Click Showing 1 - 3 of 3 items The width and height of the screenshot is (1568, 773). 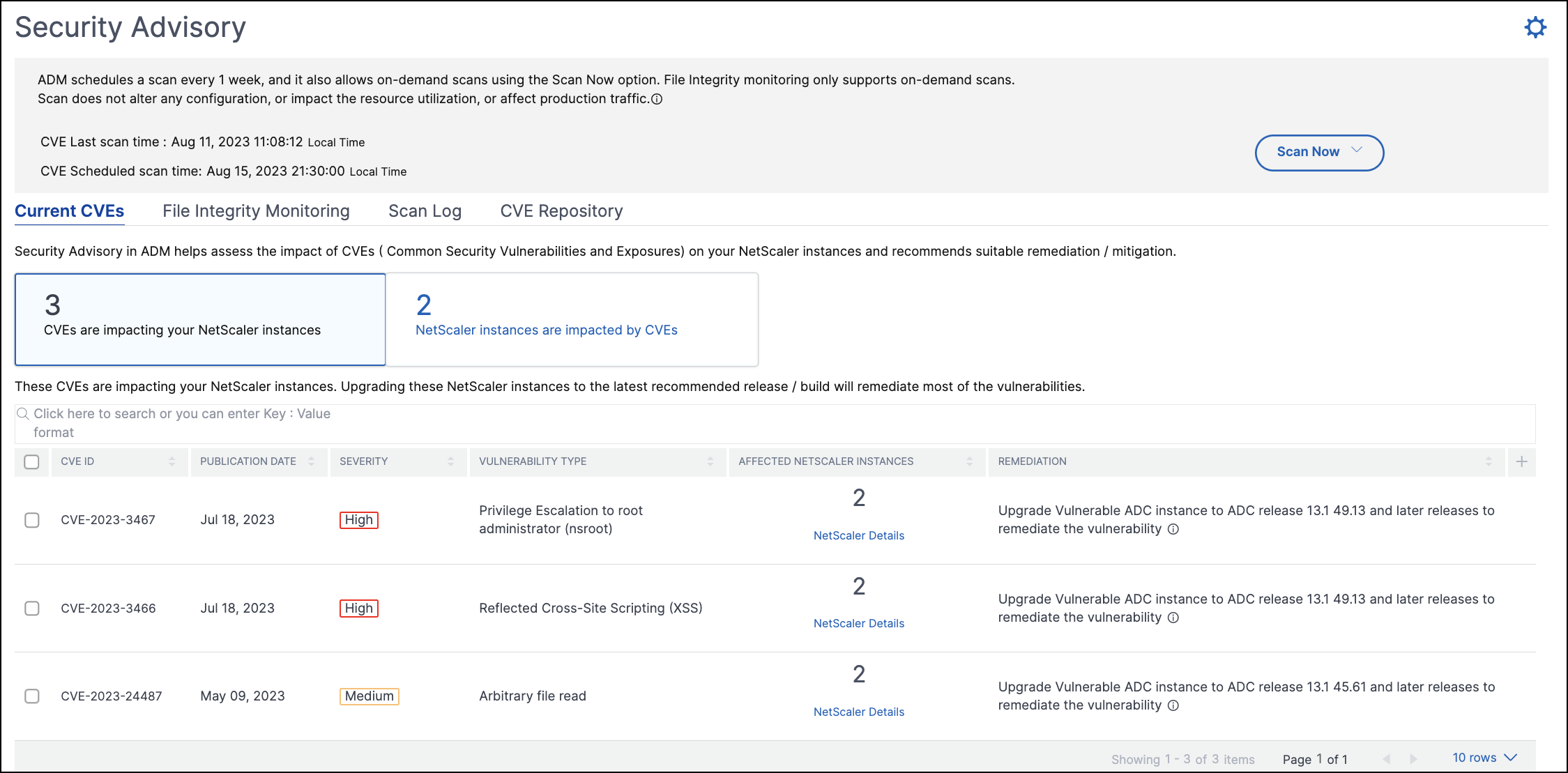(1182, 760)
